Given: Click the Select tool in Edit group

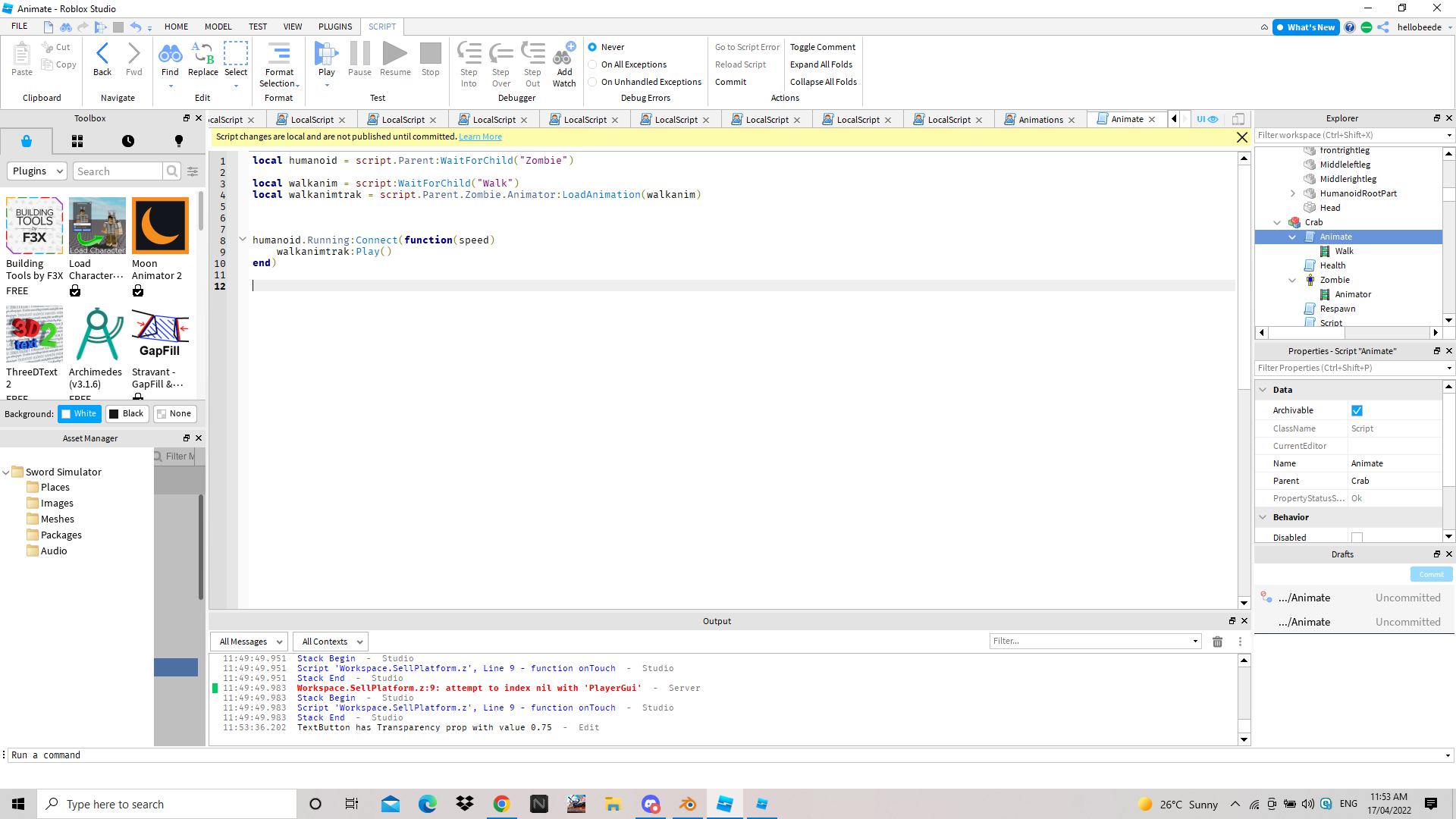Looking at the screenshot, I should 236,54.
